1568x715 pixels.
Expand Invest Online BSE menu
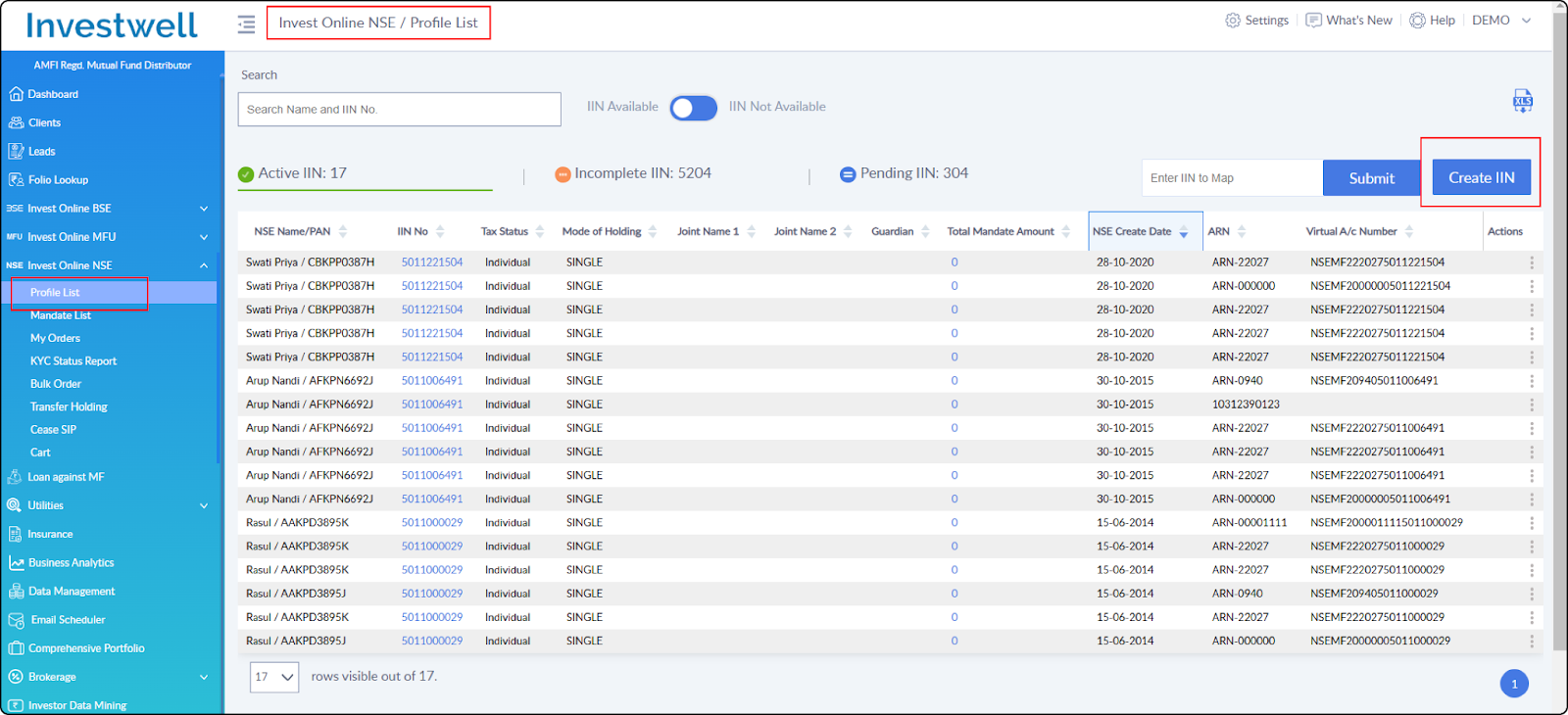coord(204,209)
